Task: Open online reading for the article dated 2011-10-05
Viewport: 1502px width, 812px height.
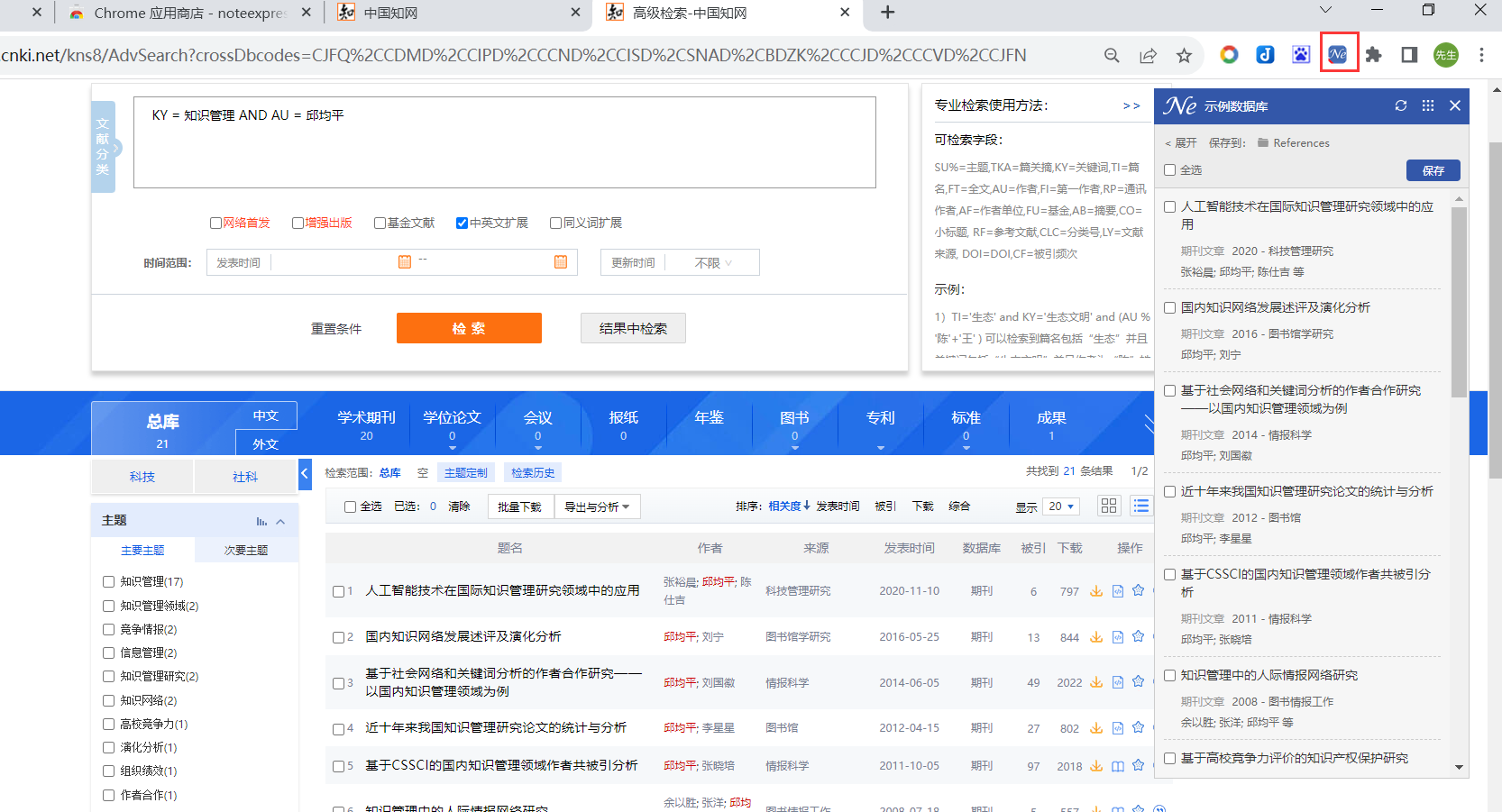Action: [1118, 766]
